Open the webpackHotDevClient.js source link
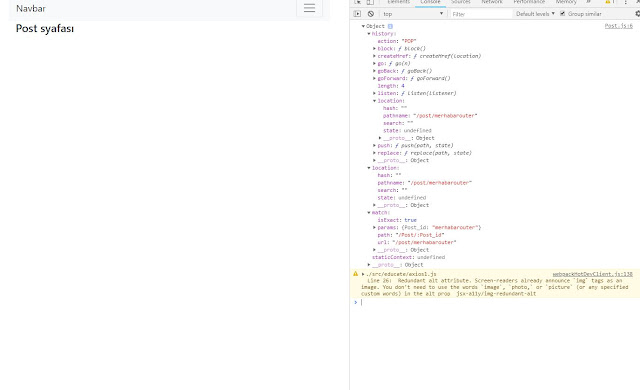 click(x=593, y=274)
